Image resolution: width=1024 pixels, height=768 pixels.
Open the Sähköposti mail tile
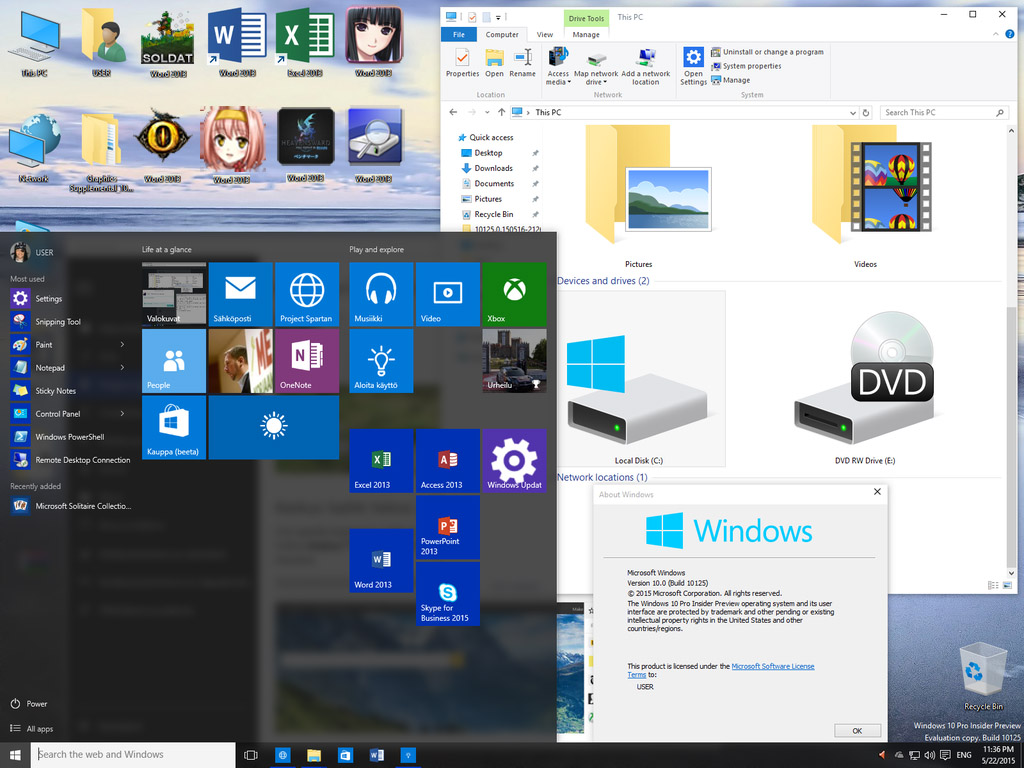[x=240, y=294]
